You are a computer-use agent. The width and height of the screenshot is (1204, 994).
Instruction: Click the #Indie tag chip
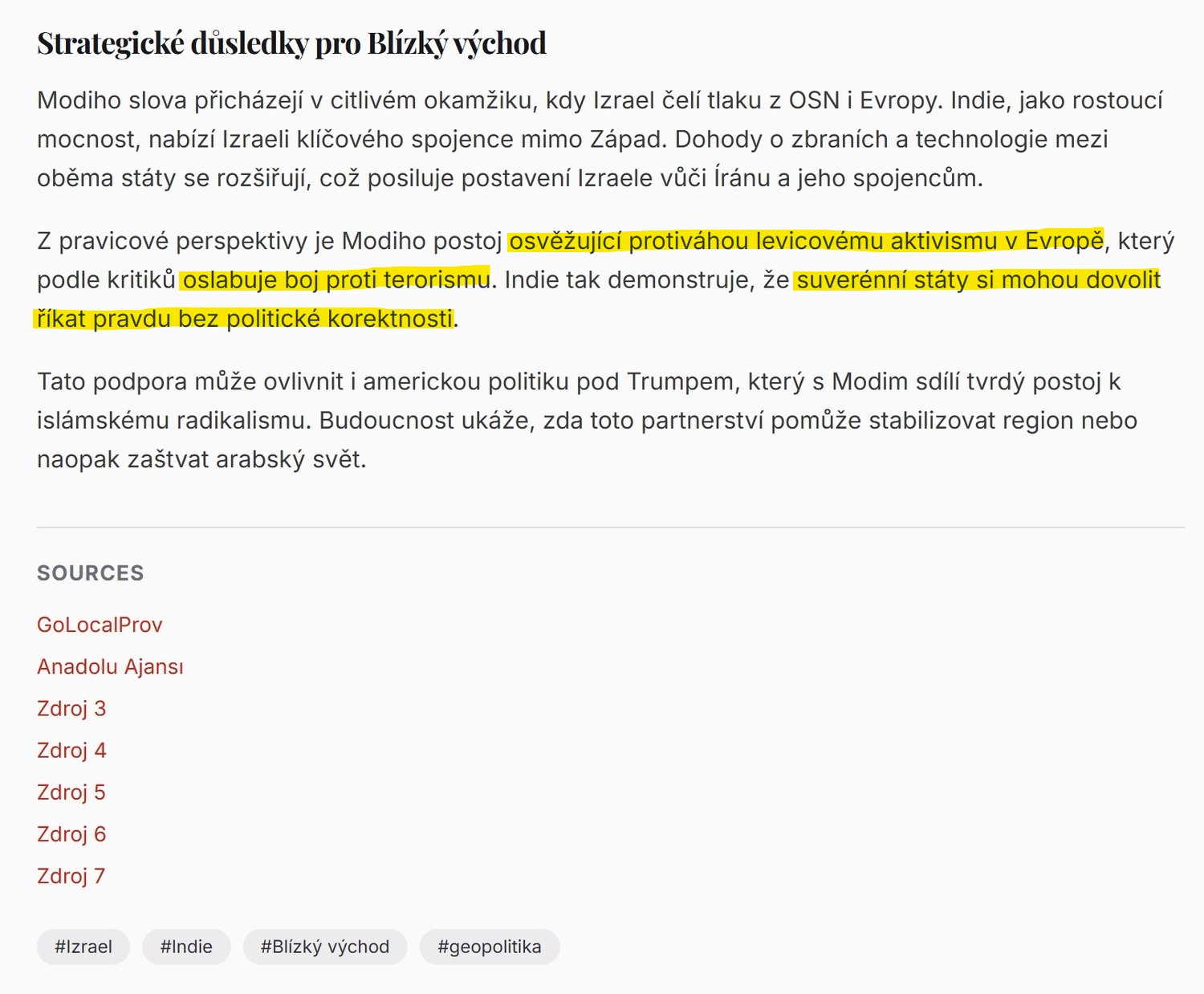[186, 947]
